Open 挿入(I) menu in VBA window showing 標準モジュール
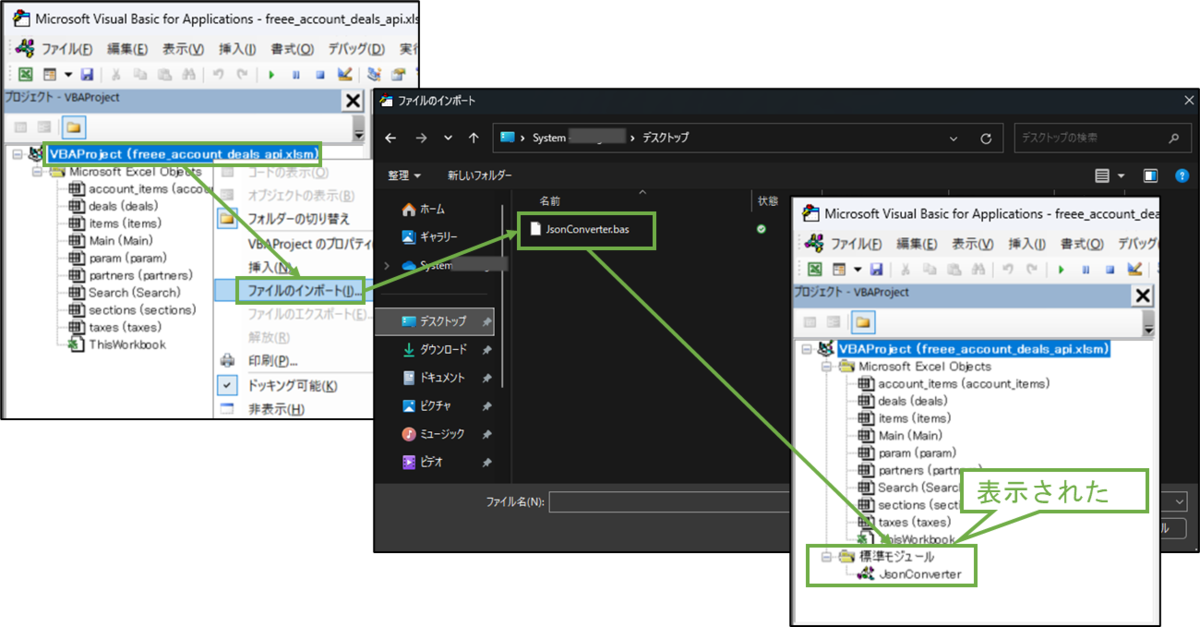Image resolution: width=1200 pixels, height=627 pixels. click(1028, 244)
